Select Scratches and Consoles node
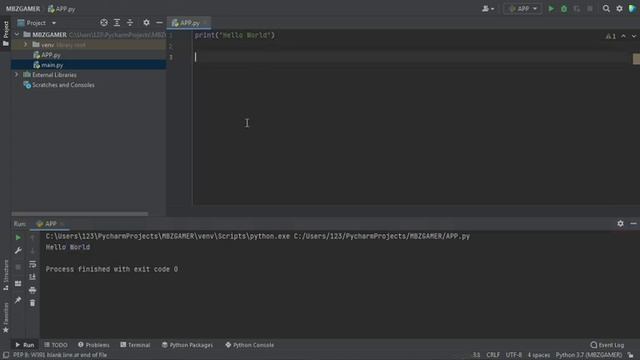Viewport: 640px width, 360px height. pos(63,85)
